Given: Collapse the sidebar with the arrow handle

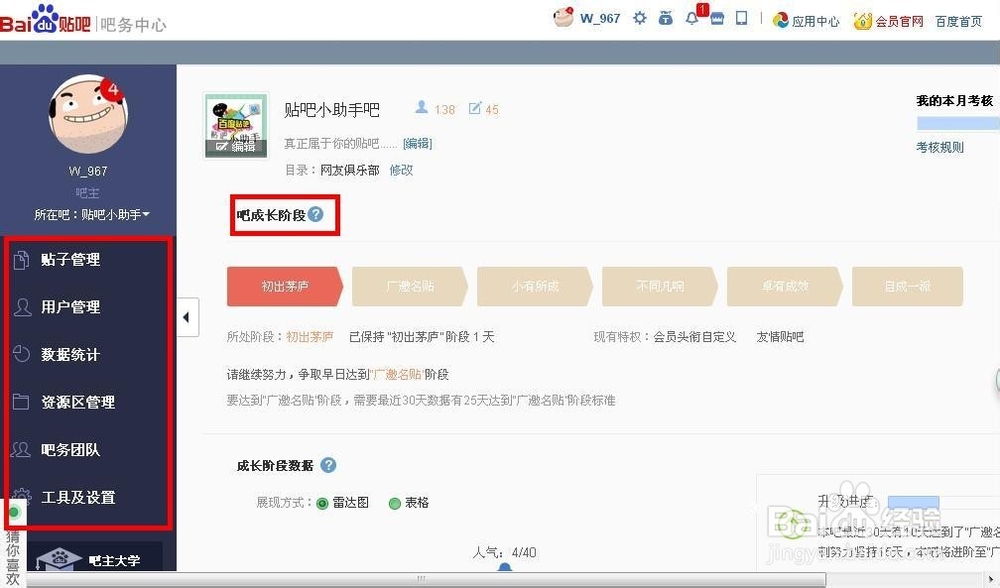Looking at the screenshot, I should 186,317.
